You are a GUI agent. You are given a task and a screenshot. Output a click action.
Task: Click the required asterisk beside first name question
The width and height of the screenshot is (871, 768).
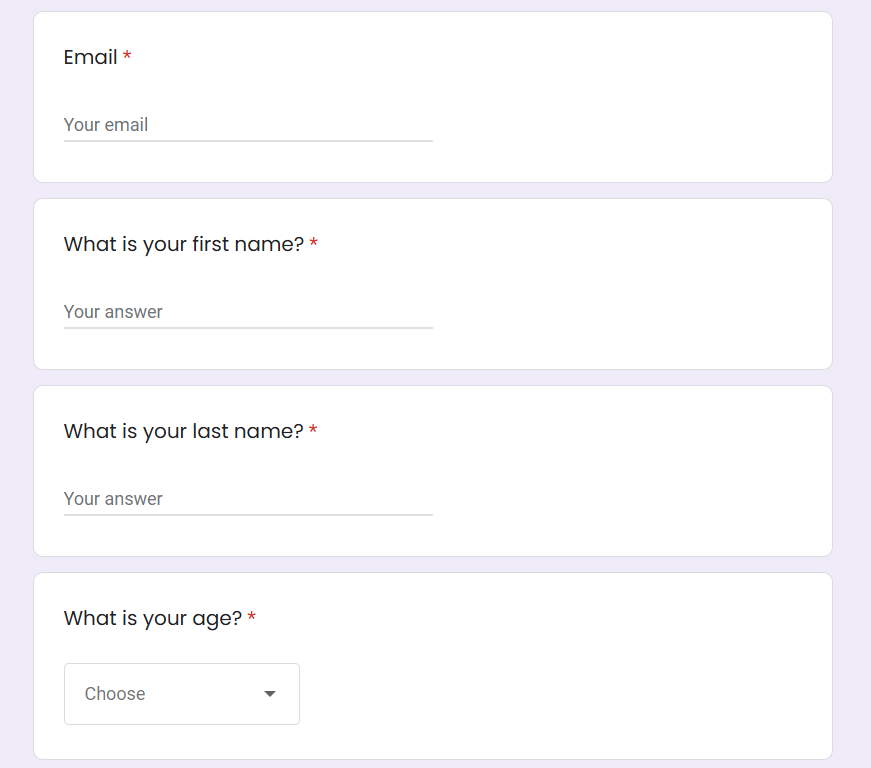(314, 243)
